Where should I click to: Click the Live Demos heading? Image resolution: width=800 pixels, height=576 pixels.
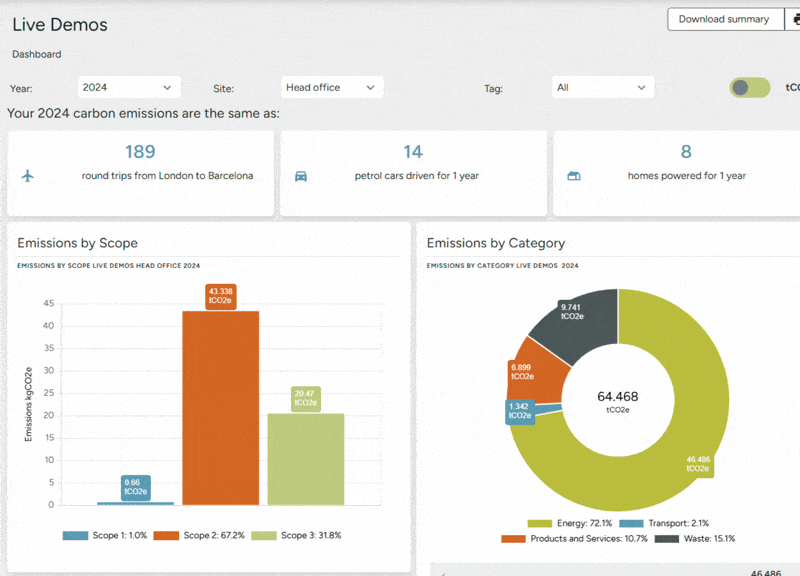click(x=60, y=24)
